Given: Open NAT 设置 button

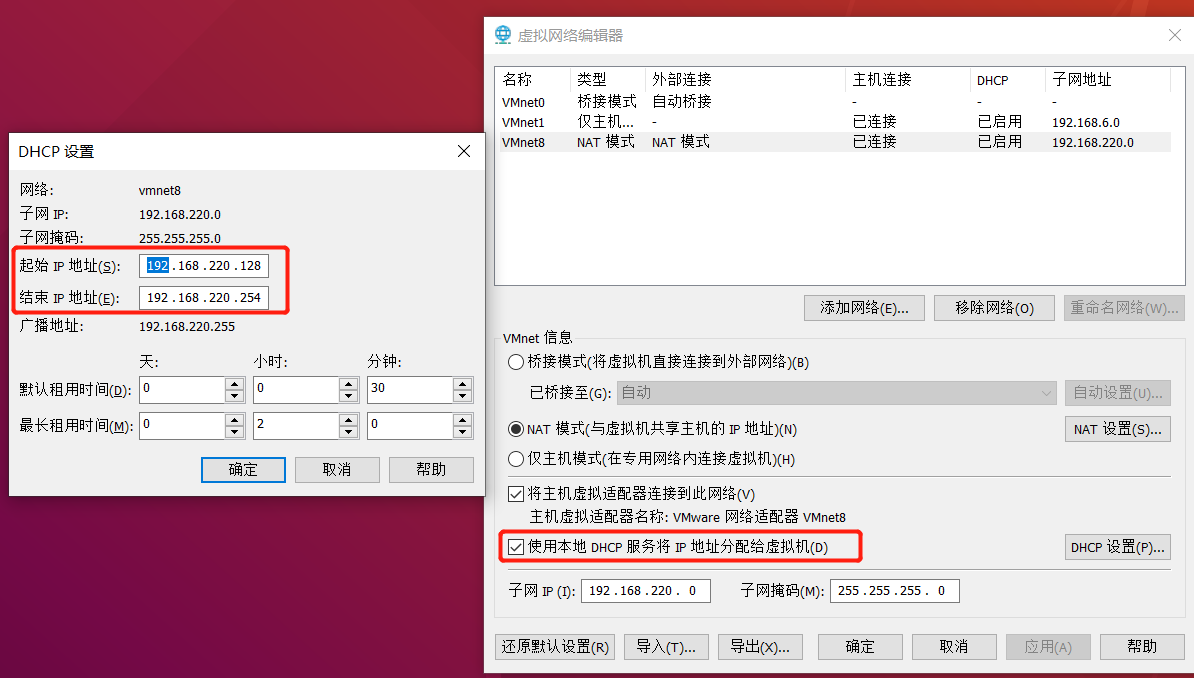Looking at the screenshot, I should (1117, 430).
